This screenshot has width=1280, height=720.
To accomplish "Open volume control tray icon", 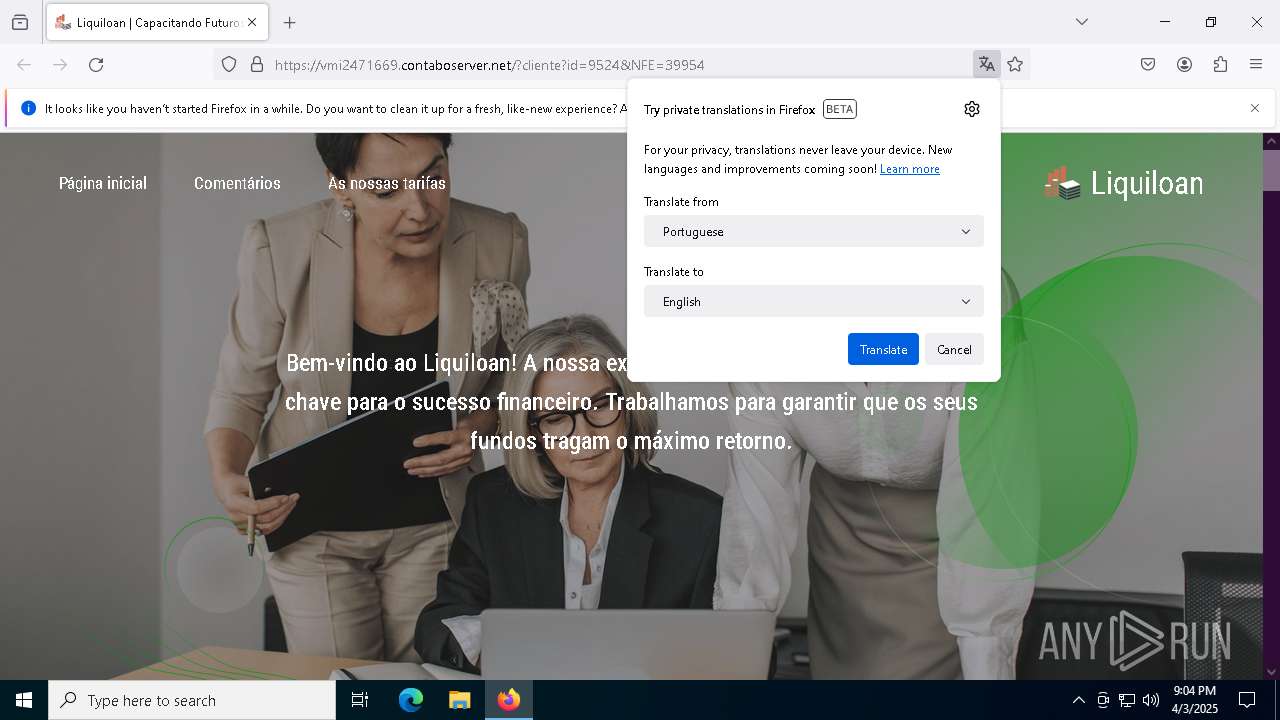I will 1151,700.
